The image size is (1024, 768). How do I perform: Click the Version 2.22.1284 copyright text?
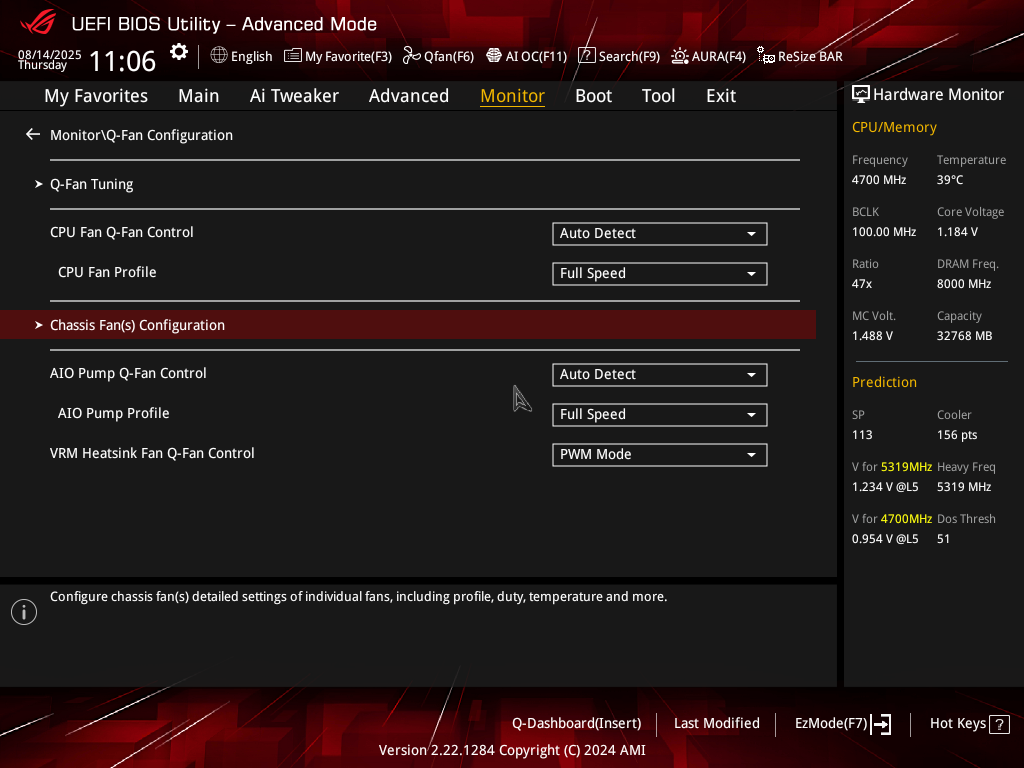click(x=512, y=750)
